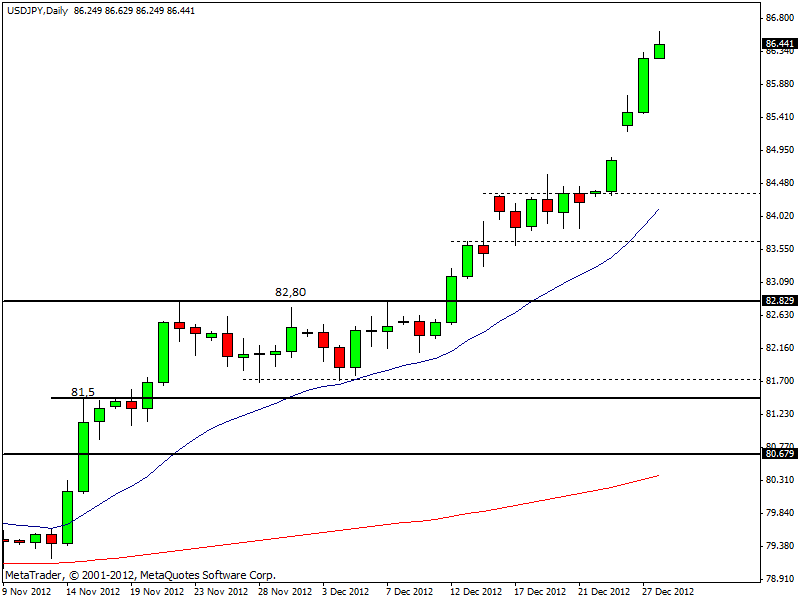Viewport: 800px width, 600px height.
Task: Click the USDJPY,Daily chart title
Action: pos(35,8)
